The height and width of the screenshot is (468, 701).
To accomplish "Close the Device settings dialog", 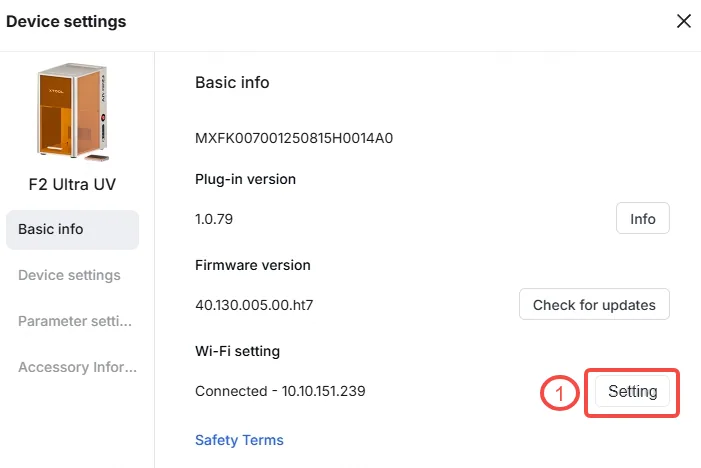I will click(x=684, y=21).
